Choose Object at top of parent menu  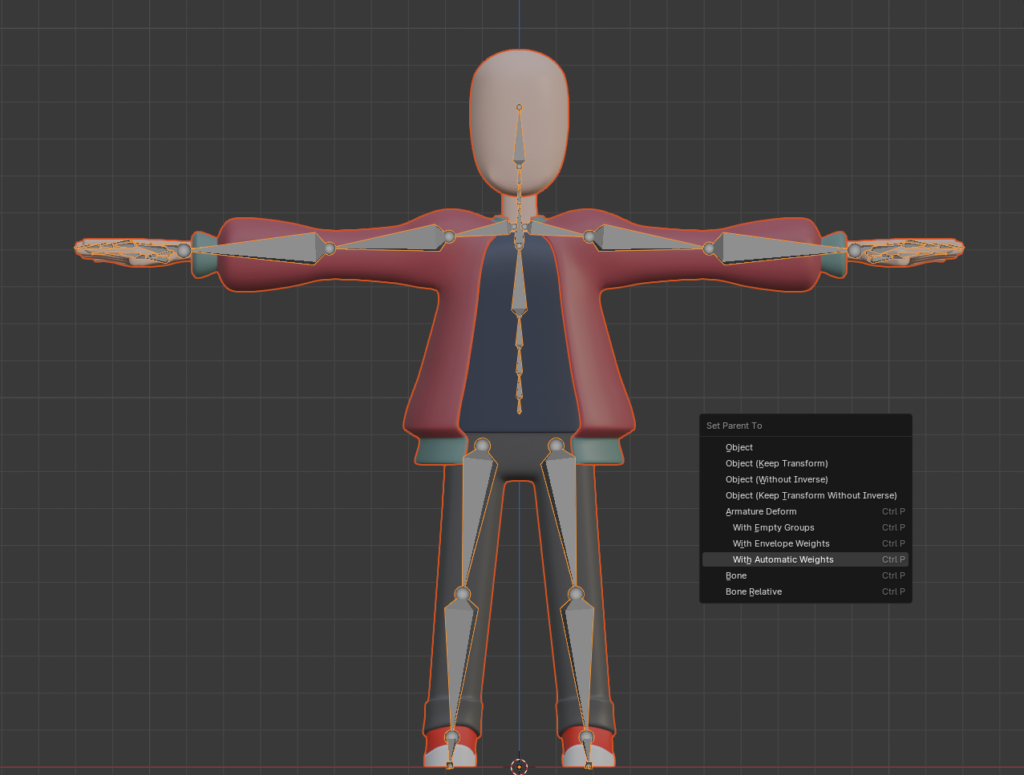739,448
